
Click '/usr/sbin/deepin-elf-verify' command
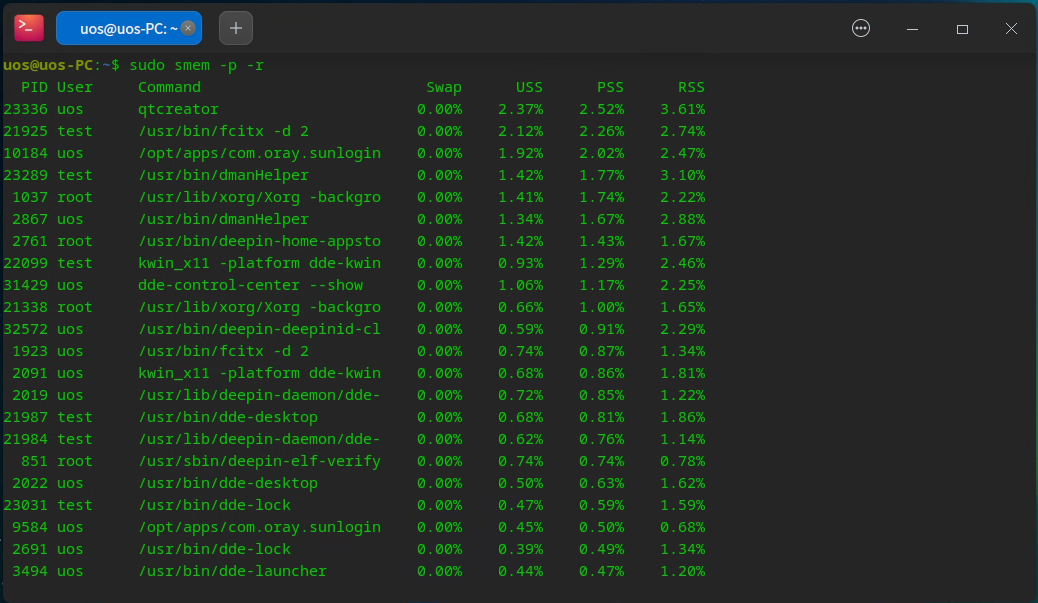260,461
